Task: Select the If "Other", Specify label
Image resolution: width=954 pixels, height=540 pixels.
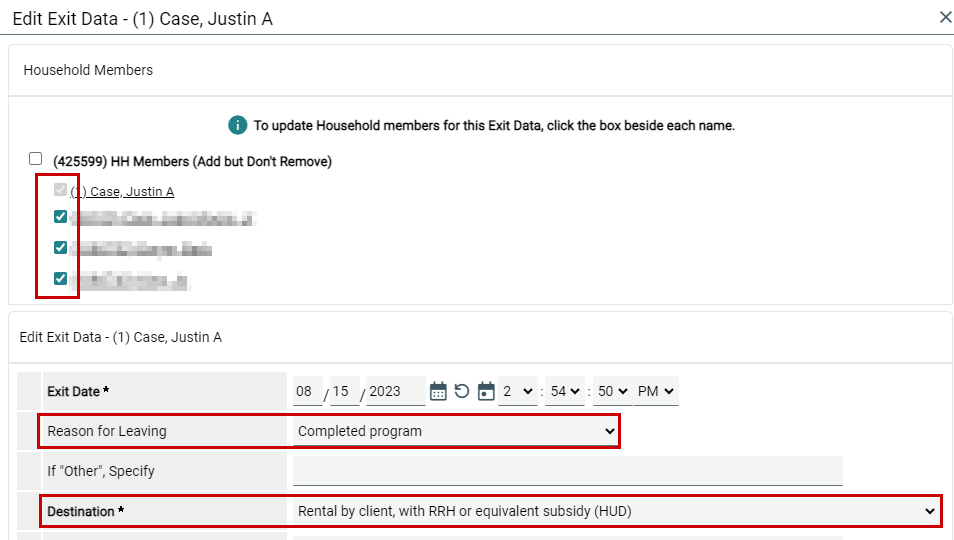Action: (x=101, y=471)
